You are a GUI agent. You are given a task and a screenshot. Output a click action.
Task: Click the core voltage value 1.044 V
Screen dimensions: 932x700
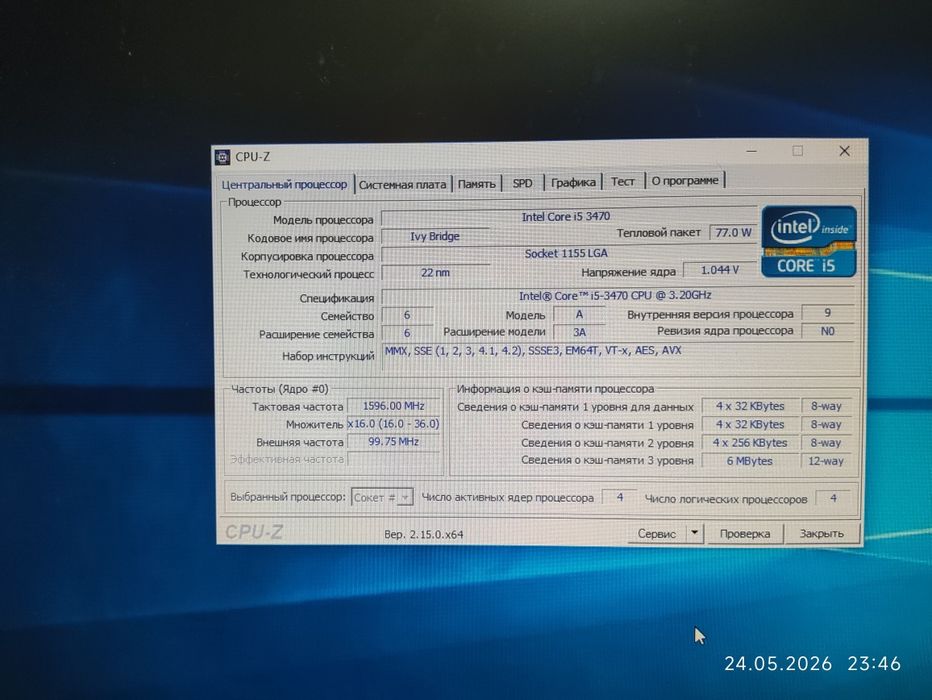tap(720, 270)
